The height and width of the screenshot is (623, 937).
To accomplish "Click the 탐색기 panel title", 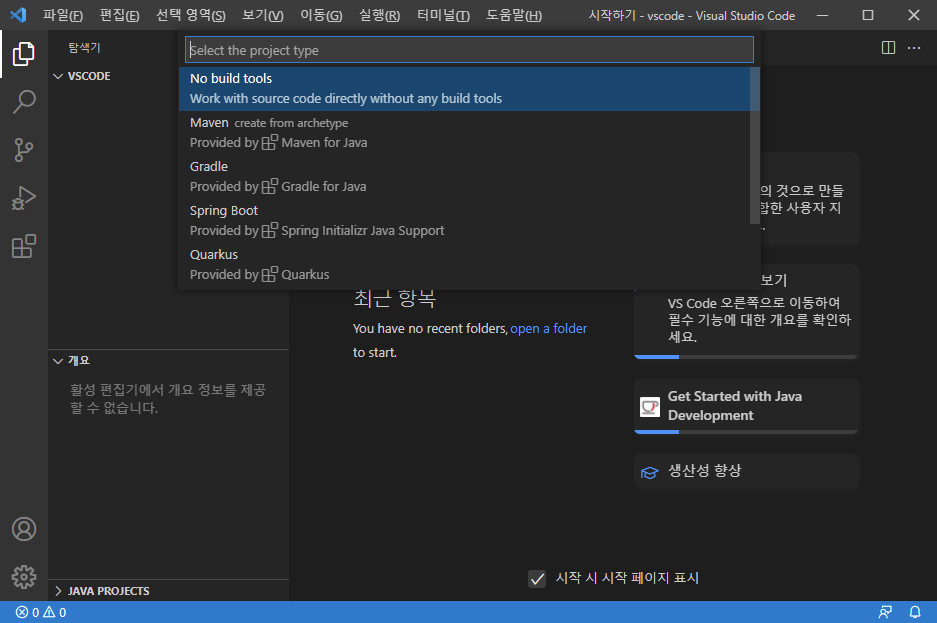I will (x=84, y=48).
